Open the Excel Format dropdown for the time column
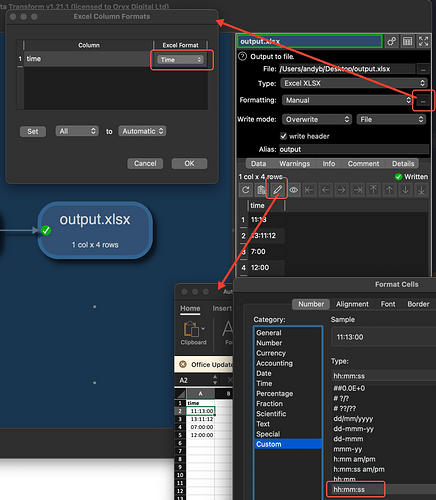The height and width of the screenshot is (500, 436). [x=180, y=60]
